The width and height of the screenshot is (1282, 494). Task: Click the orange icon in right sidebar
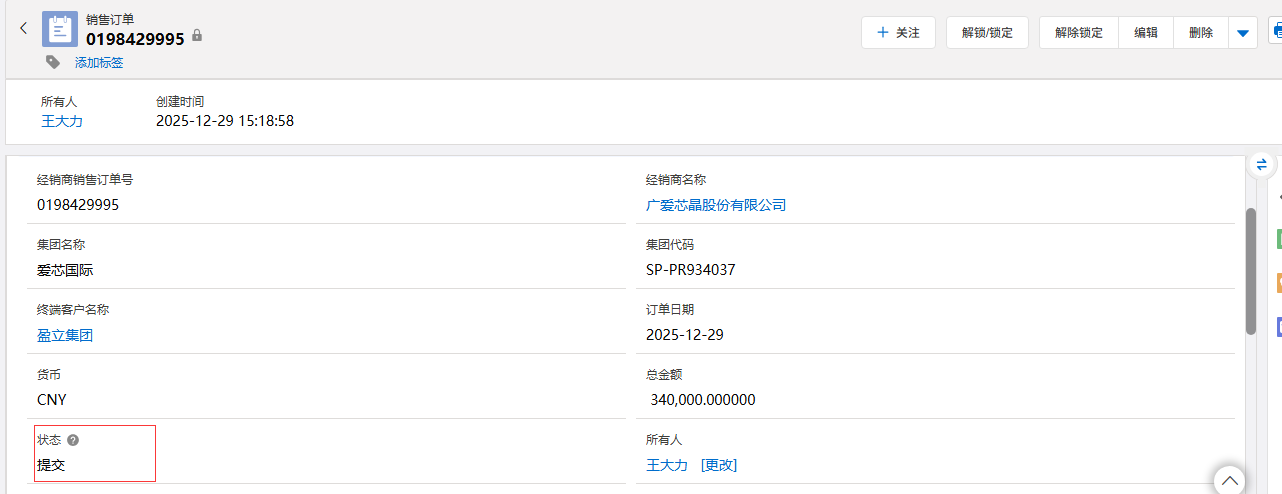1278,283
